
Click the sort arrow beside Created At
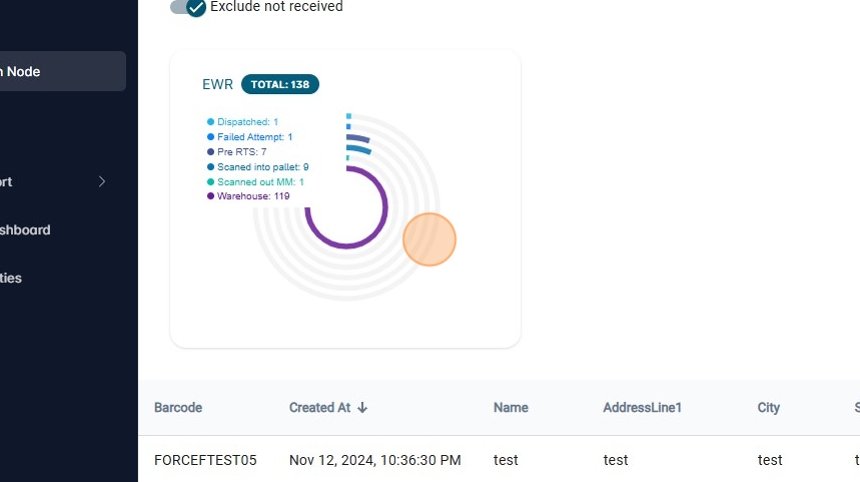coord(363,408)
